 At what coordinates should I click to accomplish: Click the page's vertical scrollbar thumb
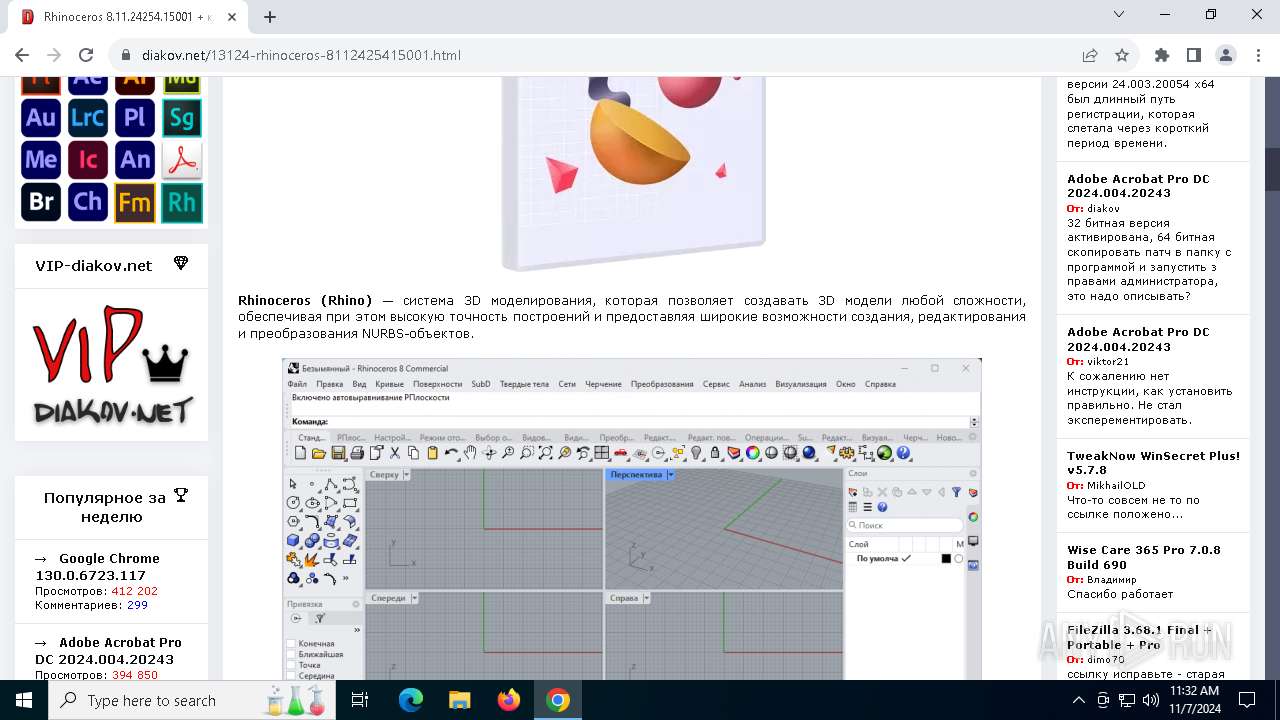(x=1272, y=168)
